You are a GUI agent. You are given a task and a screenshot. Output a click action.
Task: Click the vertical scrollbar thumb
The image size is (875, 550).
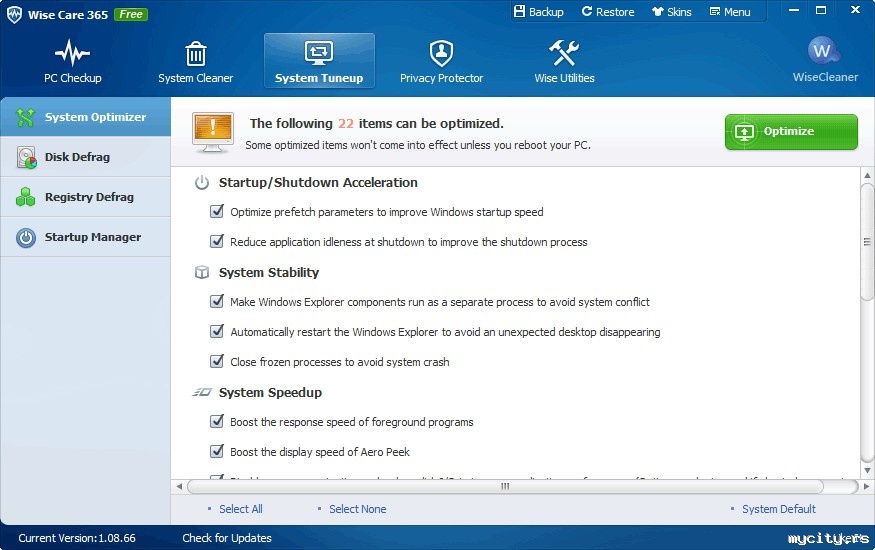[867, 242]
